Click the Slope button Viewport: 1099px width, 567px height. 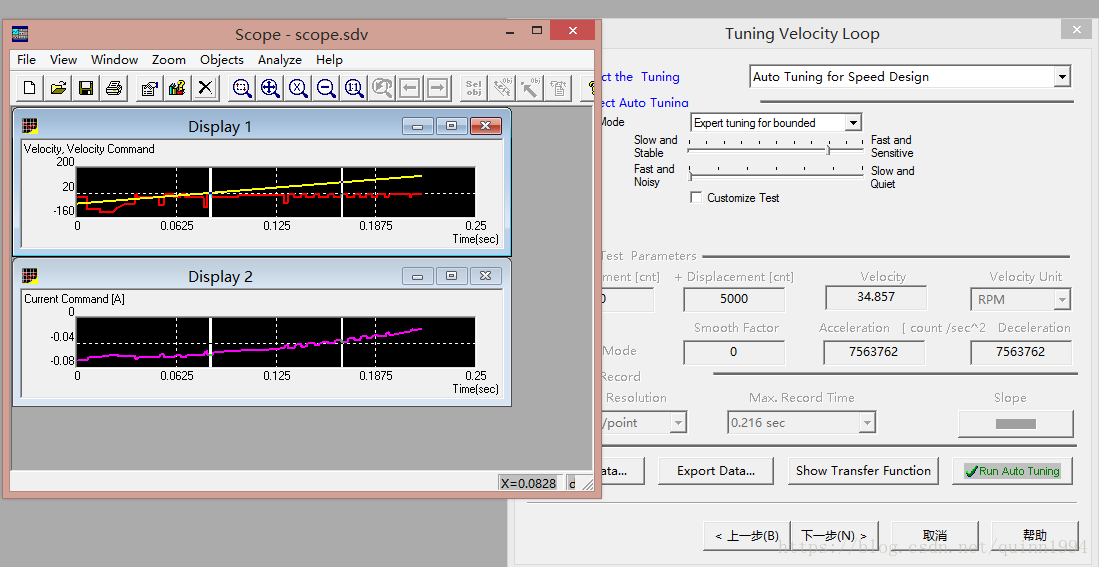click(x=1016, y=424)
